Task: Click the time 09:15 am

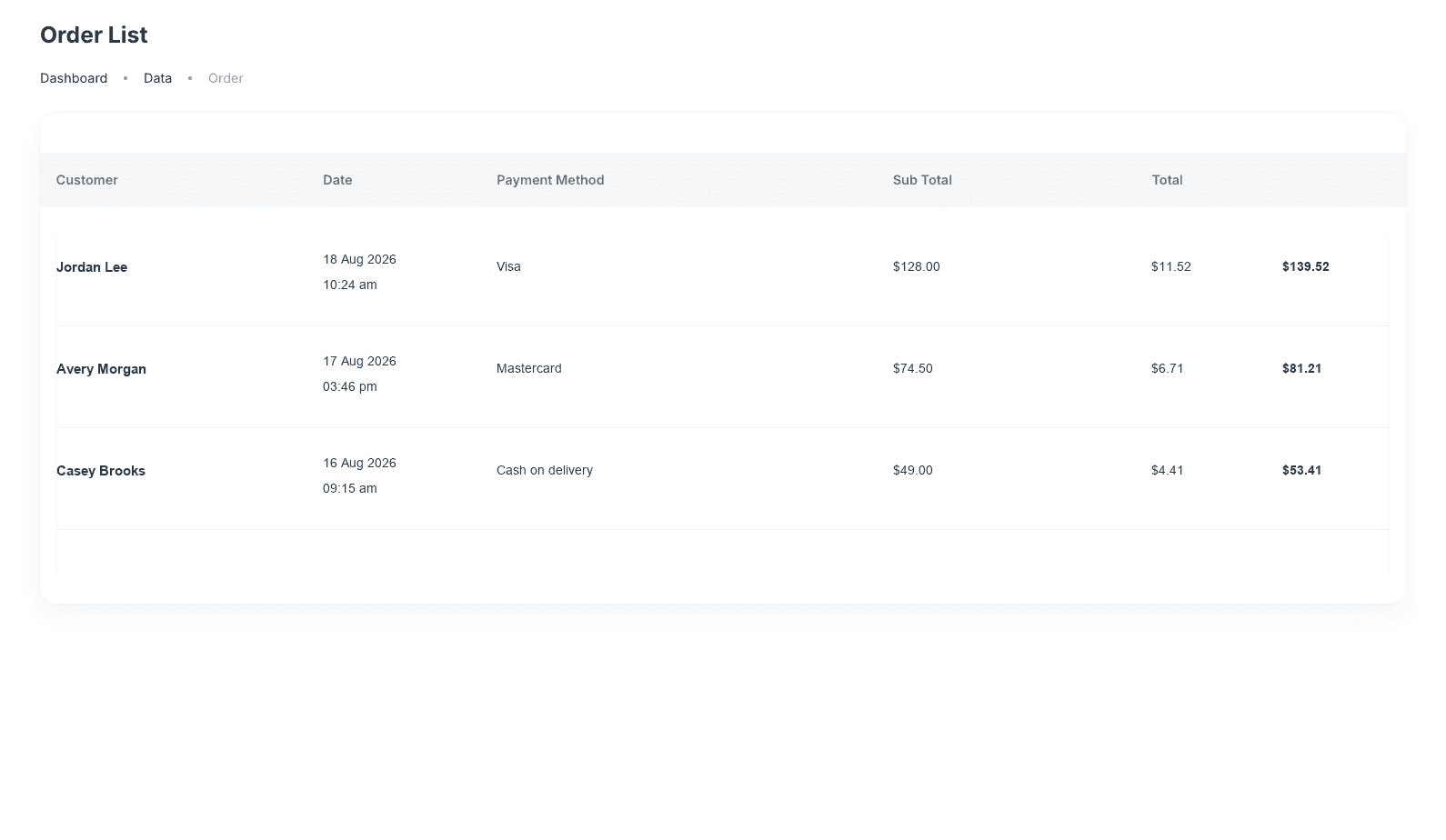Action: point(349,488)
